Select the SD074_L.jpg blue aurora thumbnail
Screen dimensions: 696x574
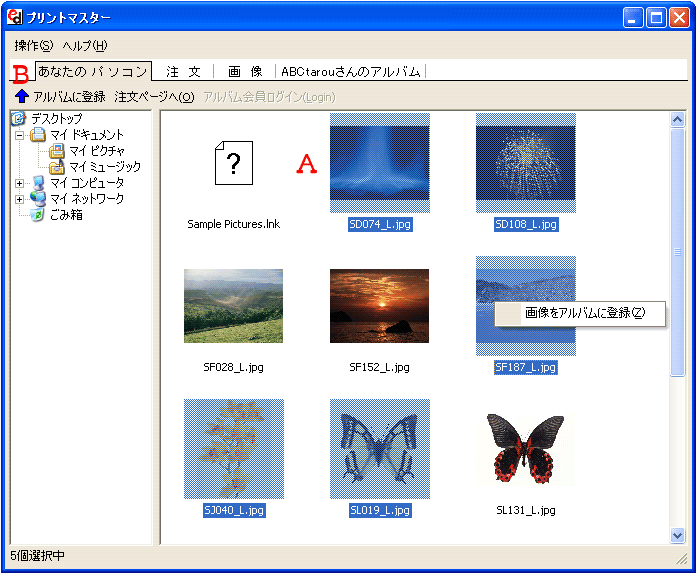point(380,163)
